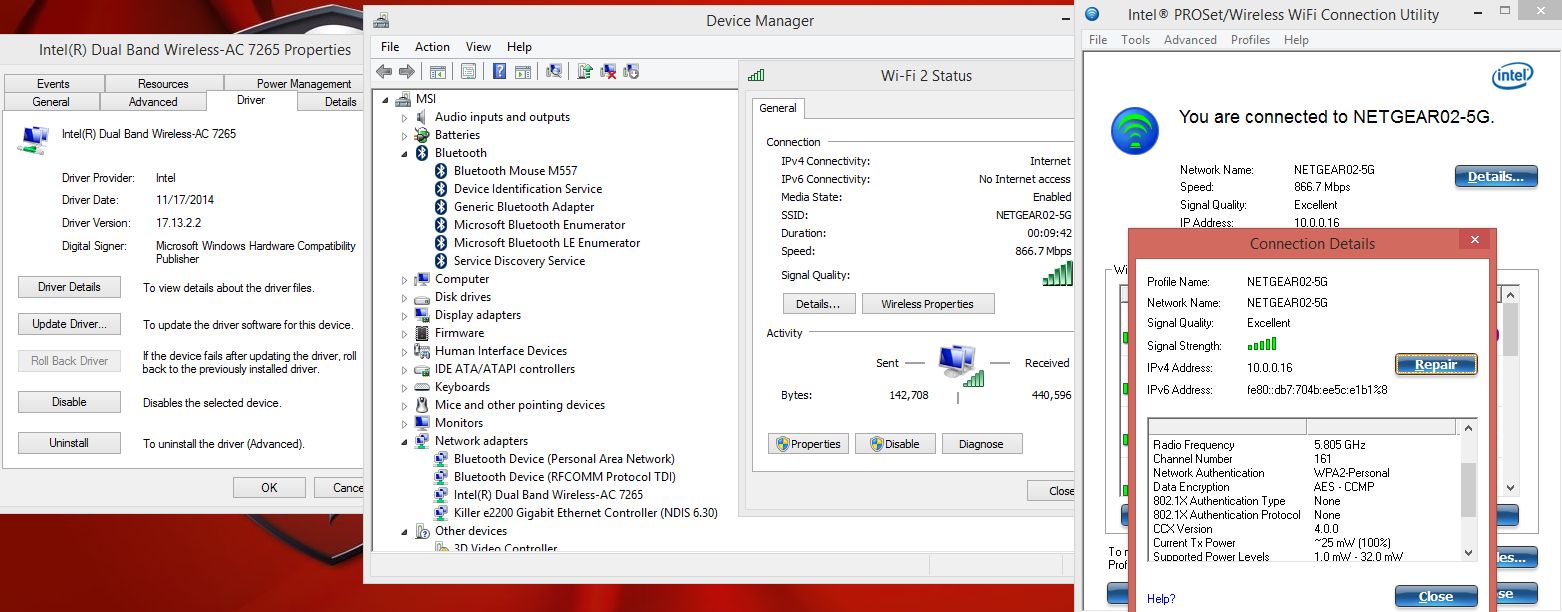
Task: Click the Intel logo in the PROSet utility
Action: pos(1512,76)
